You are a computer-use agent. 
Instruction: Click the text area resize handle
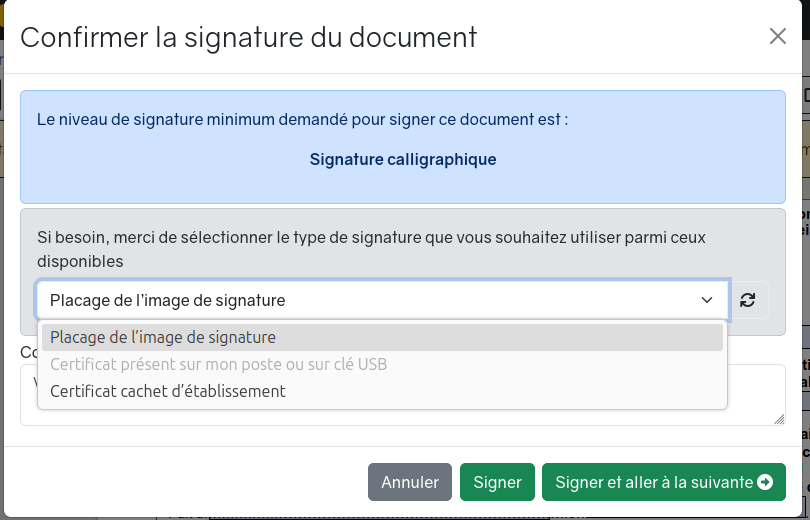pos(779,419)
